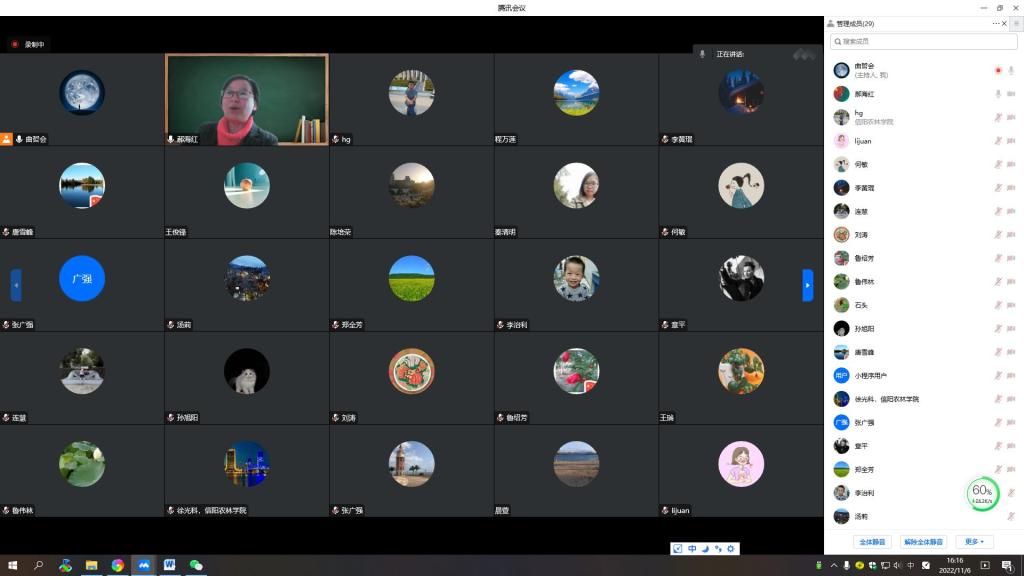Toggle 何敏's muted microphone in member list

tap(997, 164)
